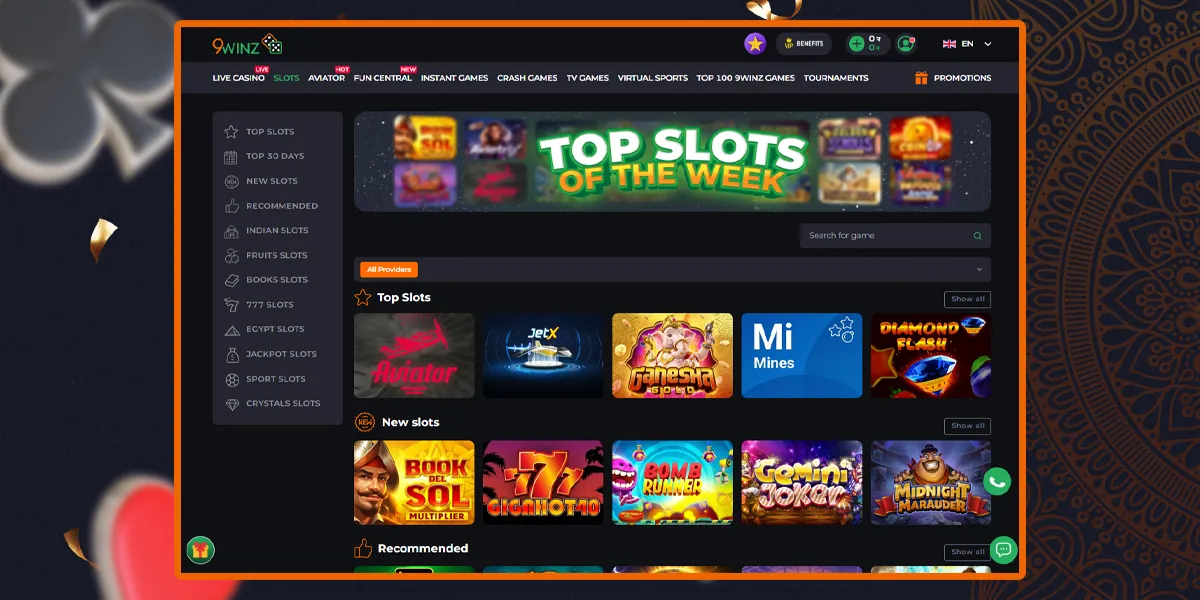The image size is (1200, 600).
Task: Open the EN language selector
Action: (967, 44)
